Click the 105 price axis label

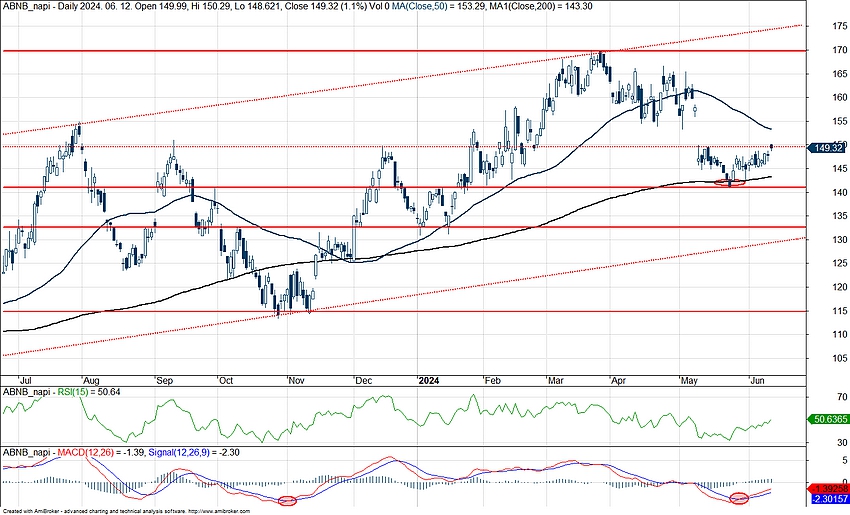click(x=840, y=358)
